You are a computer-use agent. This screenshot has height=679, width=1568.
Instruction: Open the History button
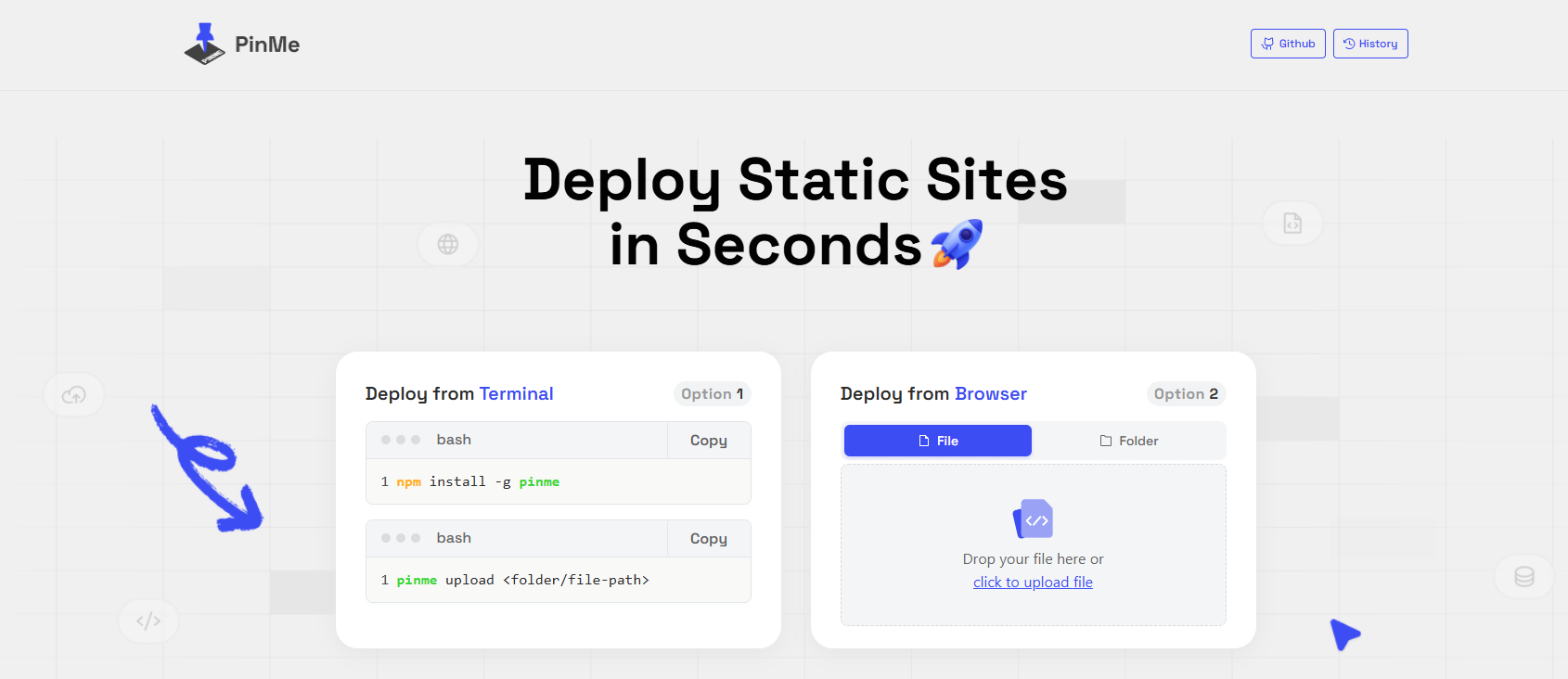point(1370,44)
